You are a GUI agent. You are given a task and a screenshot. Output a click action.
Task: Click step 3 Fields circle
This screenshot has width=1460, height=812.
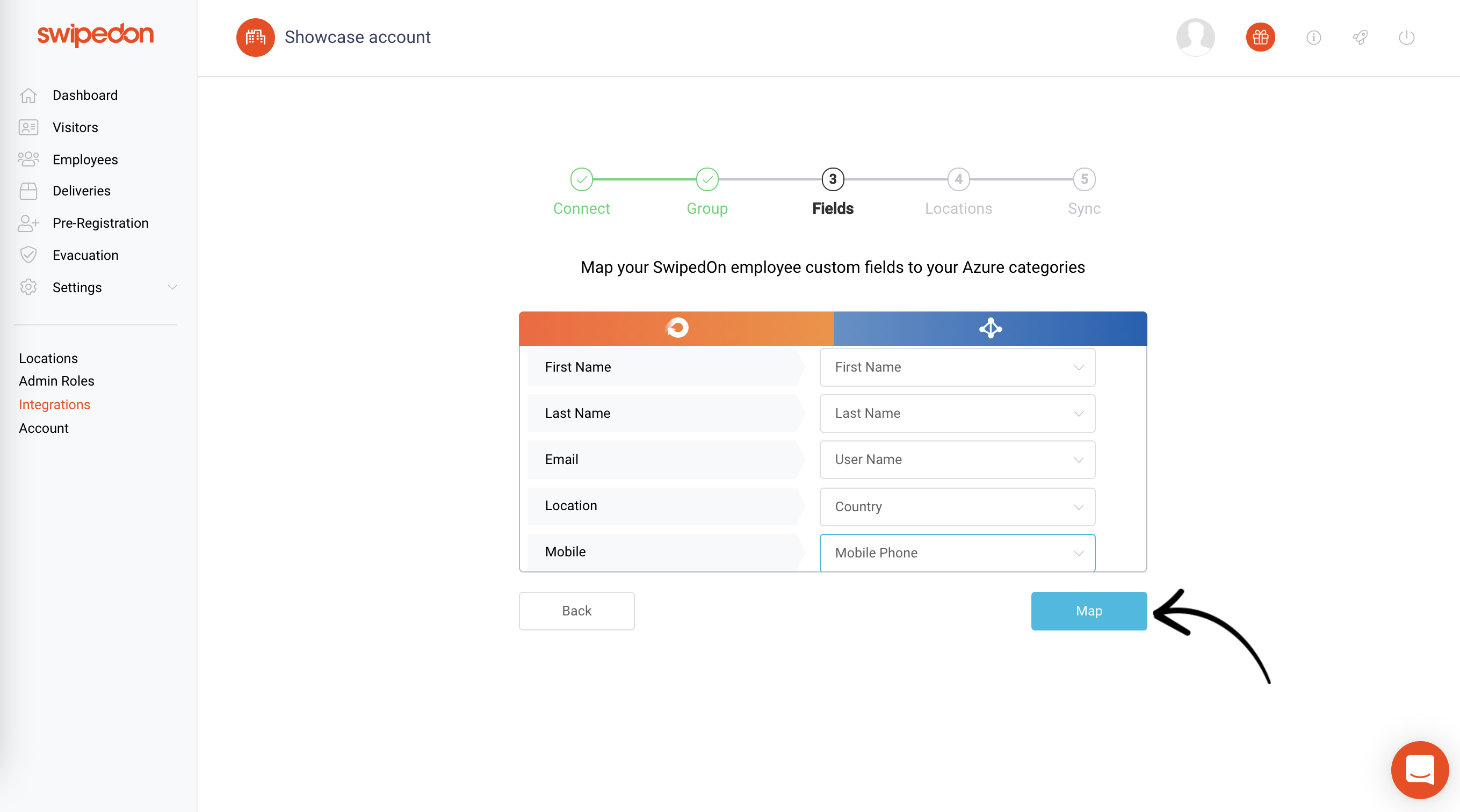[833, 179]
